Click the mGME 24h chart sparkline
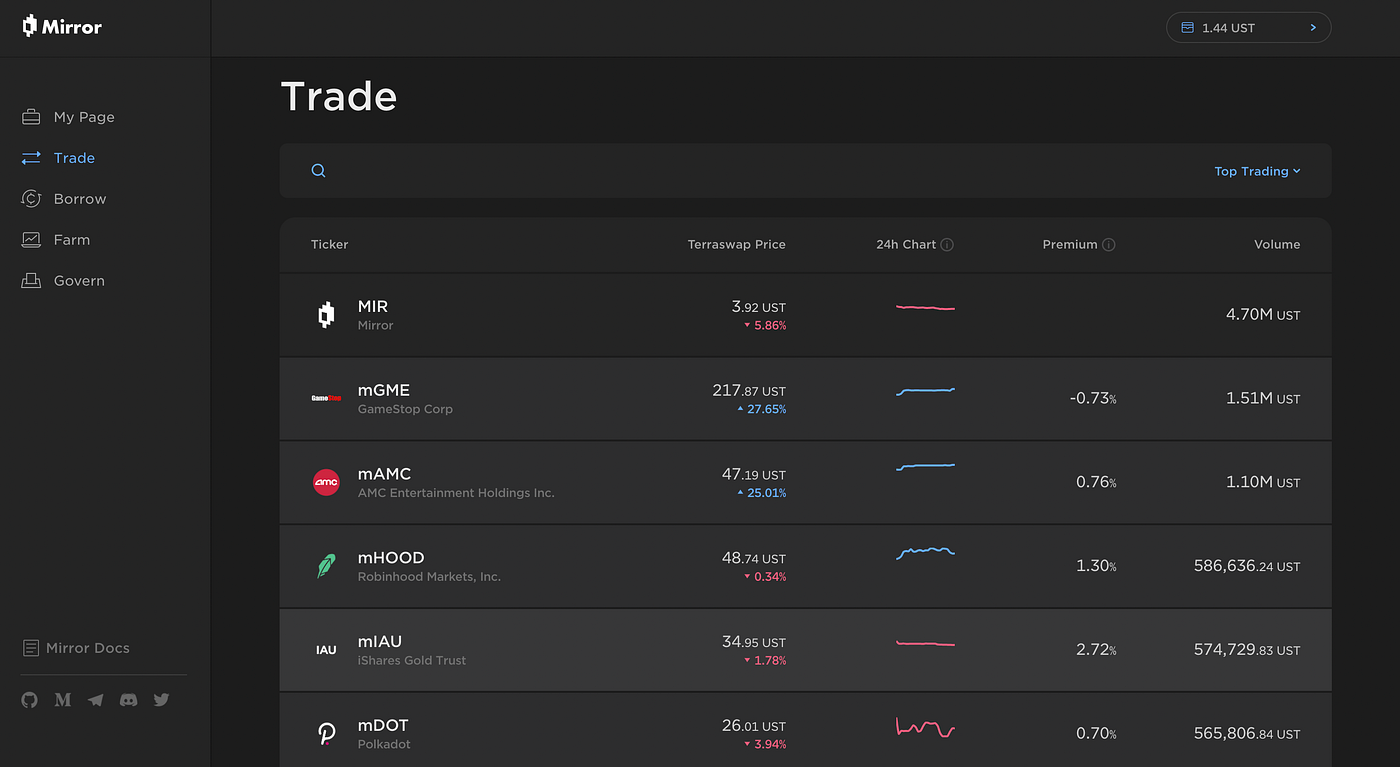The height and width of the screenshot is (767, 1400). pos(925,391)
